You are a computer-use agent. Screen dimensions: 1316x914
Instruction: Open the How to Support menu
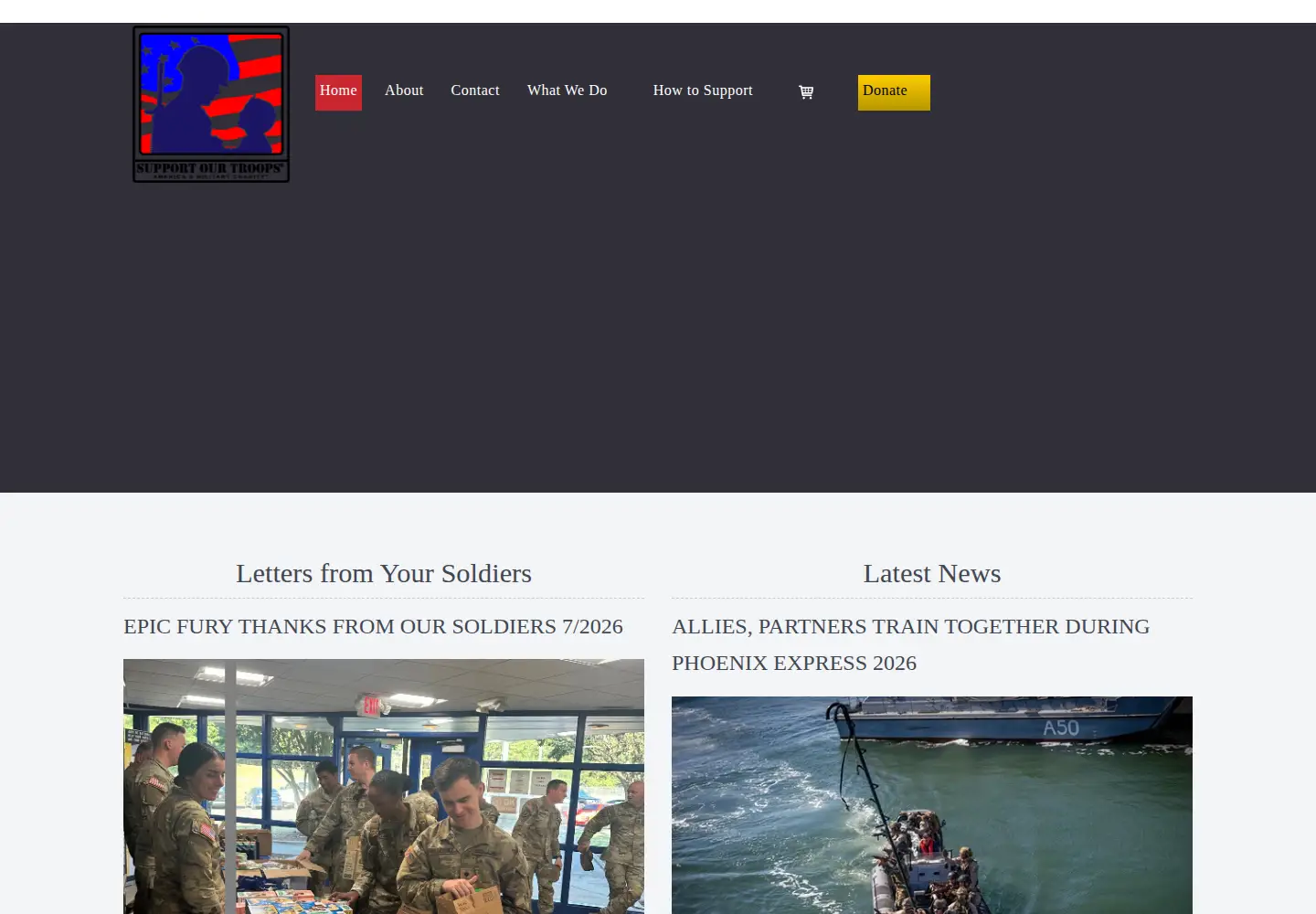[703, 90]
